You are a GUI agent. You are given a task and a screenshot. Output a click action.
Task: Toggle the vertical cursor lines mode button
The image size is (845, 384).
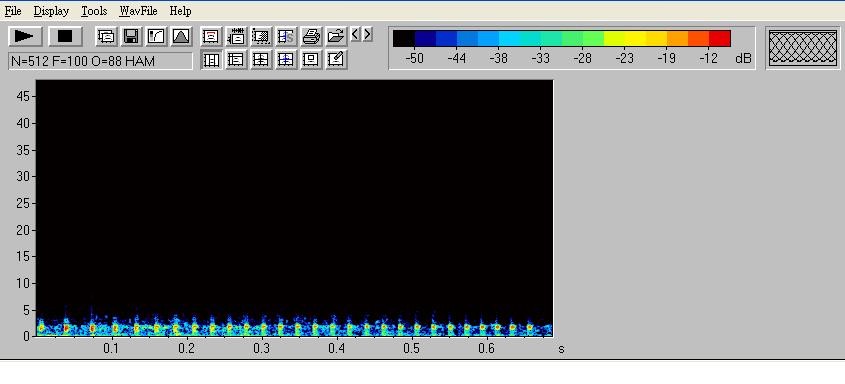pos(211,59)
